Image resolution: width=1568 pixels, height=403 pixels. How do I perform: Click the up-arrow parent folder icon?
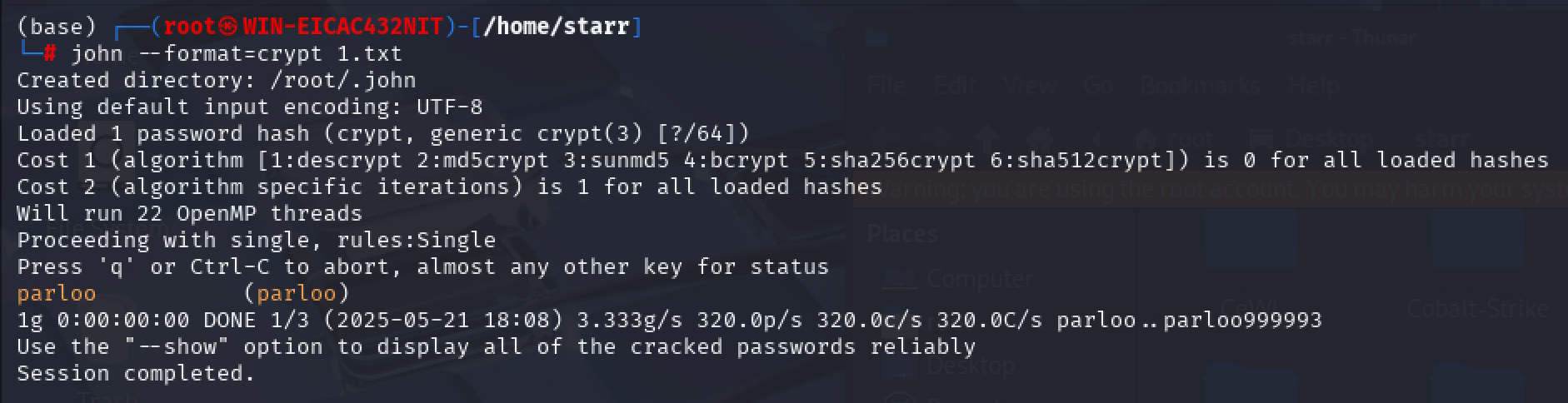[x=989, y=138]
